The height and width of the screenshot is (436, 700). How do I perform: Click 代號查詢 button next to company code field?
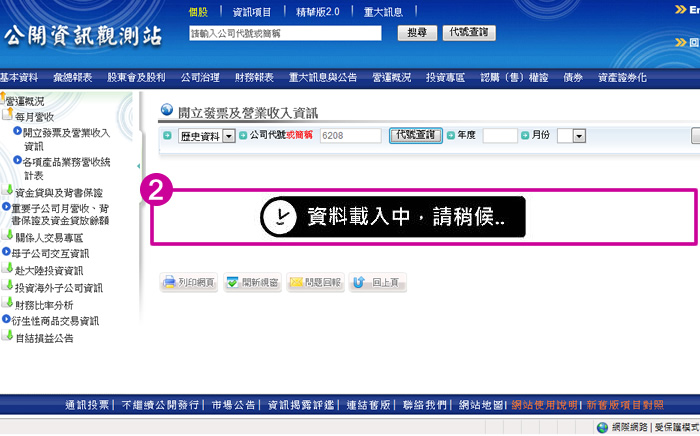point(414,135)
